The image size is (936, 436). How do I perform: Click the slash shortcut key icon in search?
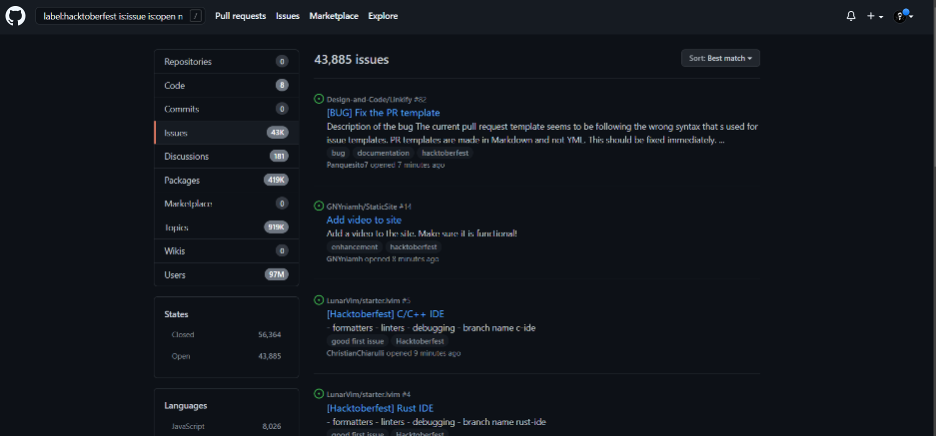coord(196,16)
